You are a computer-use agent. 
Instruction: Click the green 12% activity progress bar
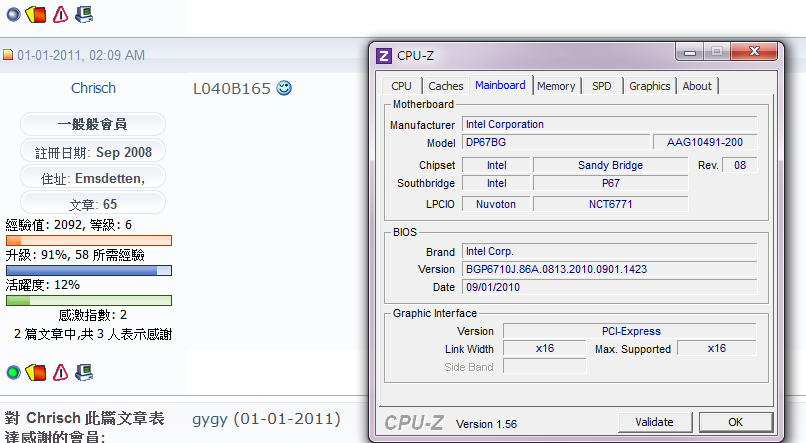(x=89, y=300)
